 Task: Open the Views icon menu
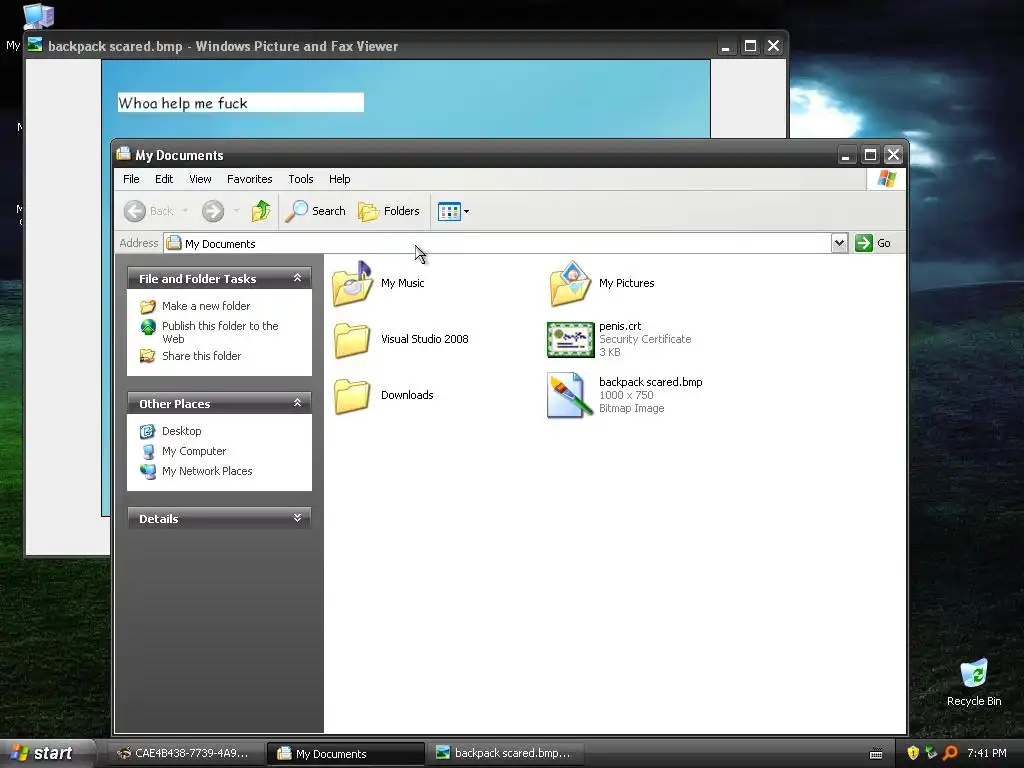point(449,212)
